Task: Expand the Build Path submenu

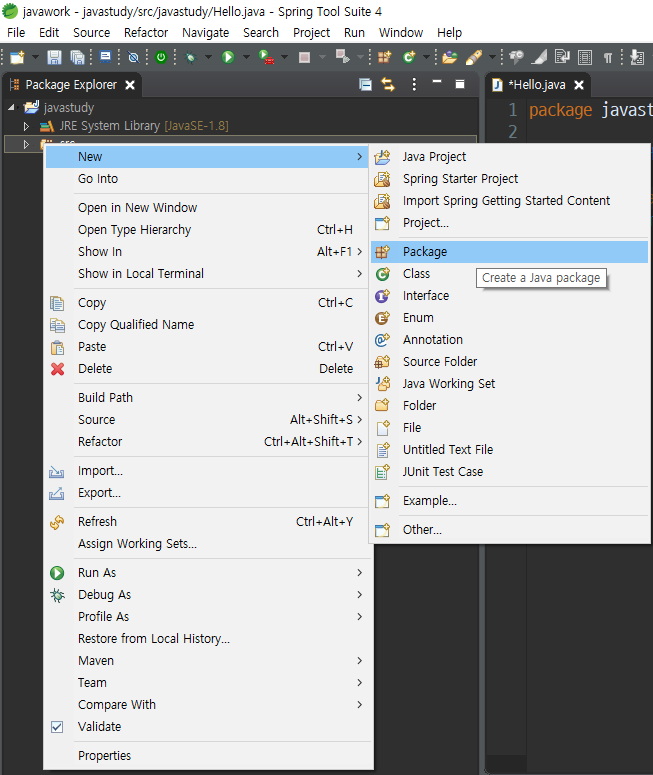Action: (207, 398)
